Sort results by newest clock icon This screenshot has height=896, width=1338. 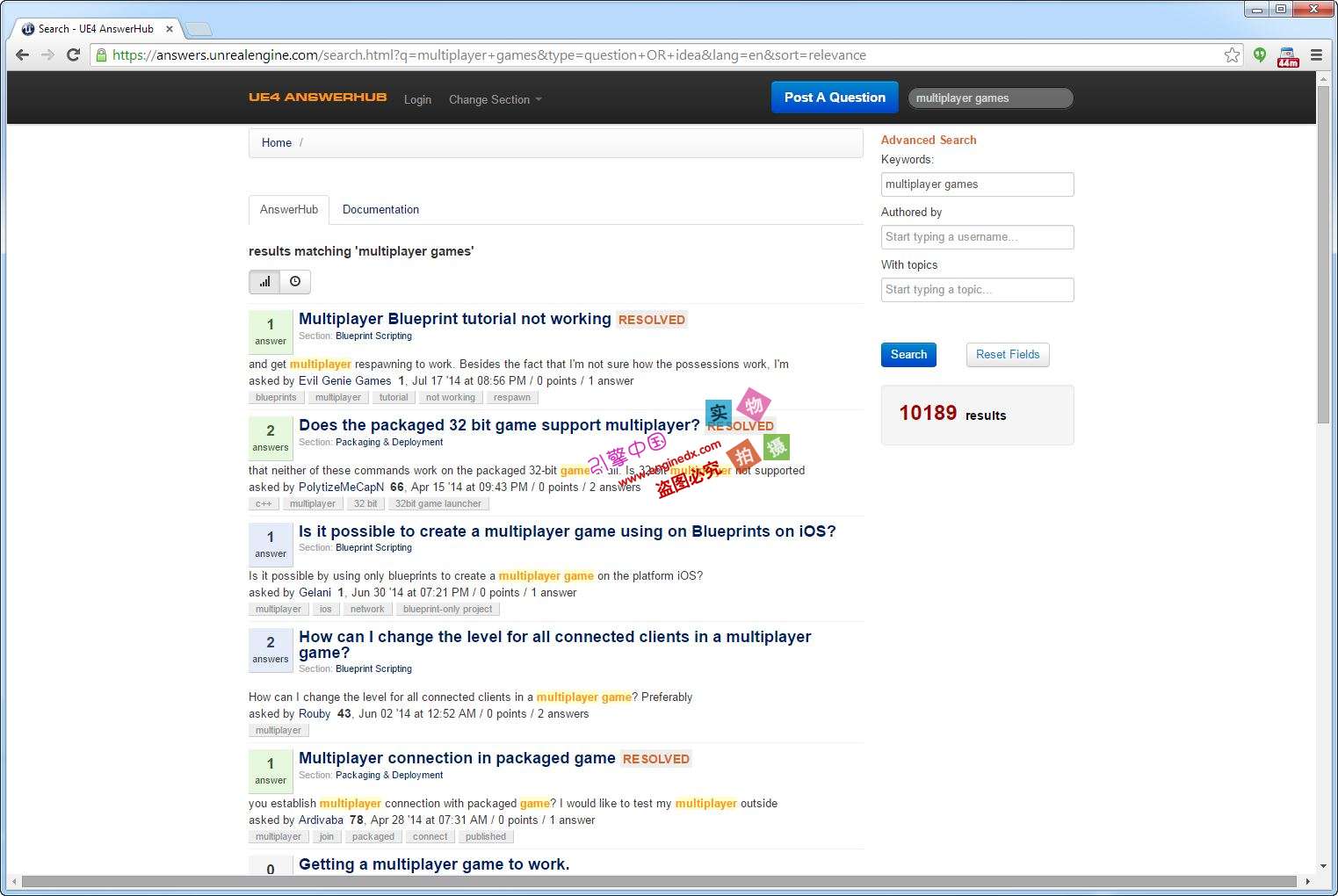295,281
